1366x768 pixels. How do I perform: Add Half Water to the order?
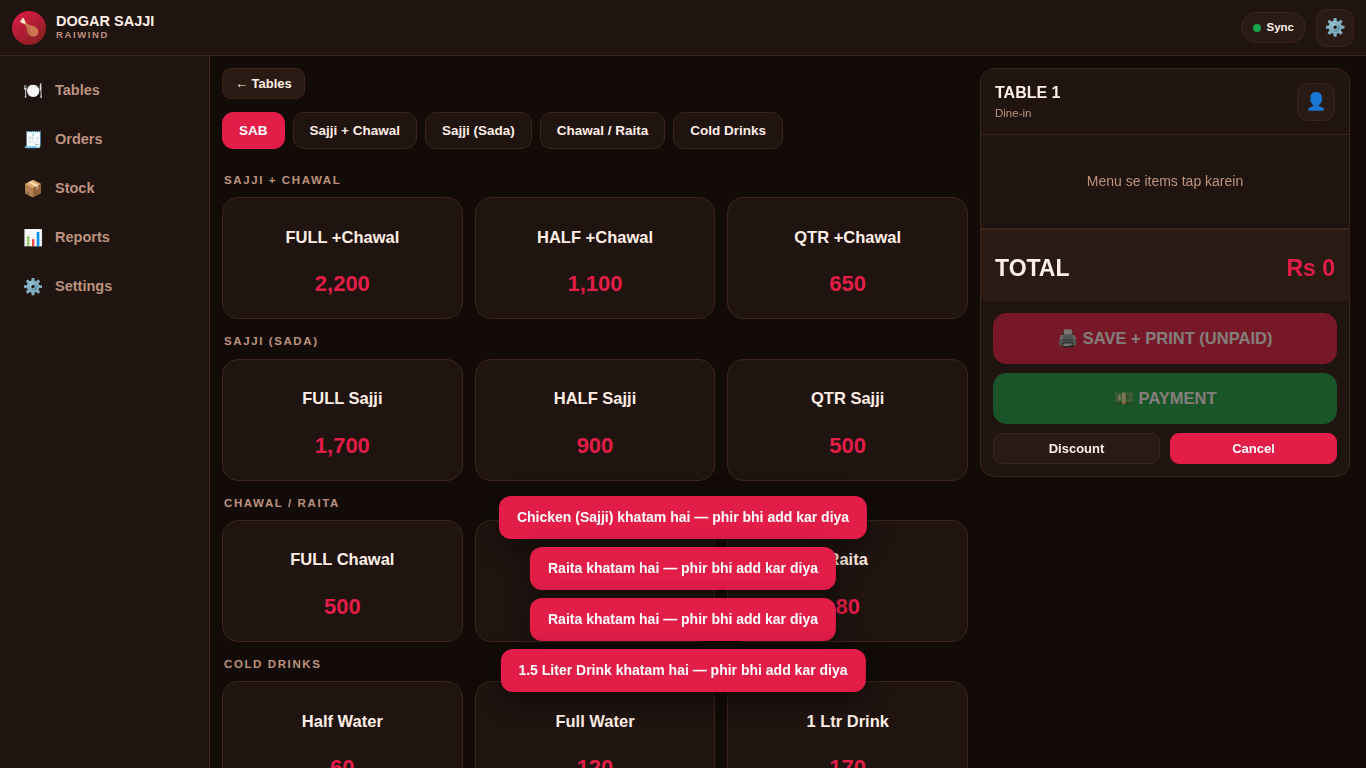coord(342,725)
